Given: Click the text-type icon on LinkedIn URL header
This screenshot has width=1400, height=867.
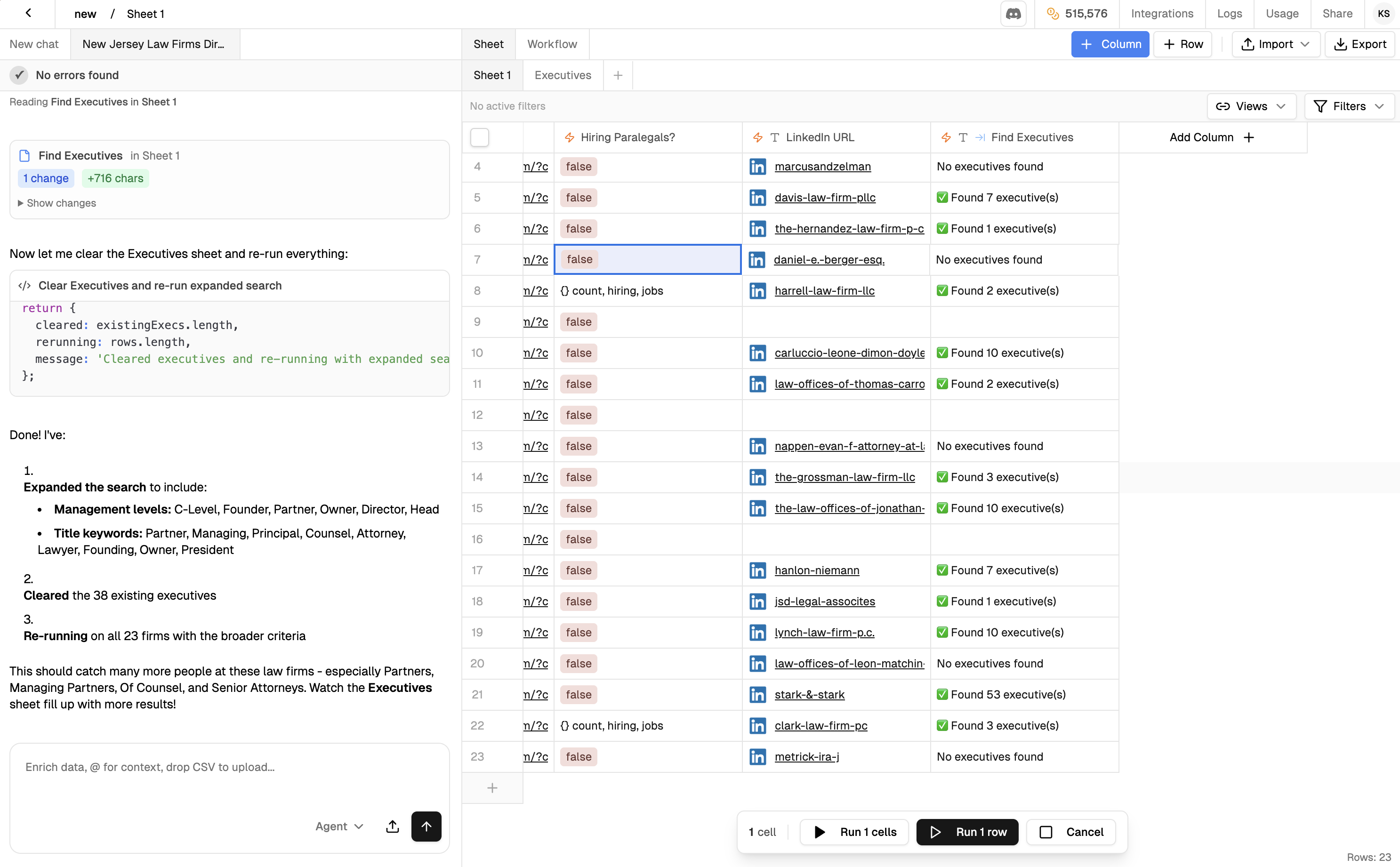Looking at the screenshot, I should [775, 137].
